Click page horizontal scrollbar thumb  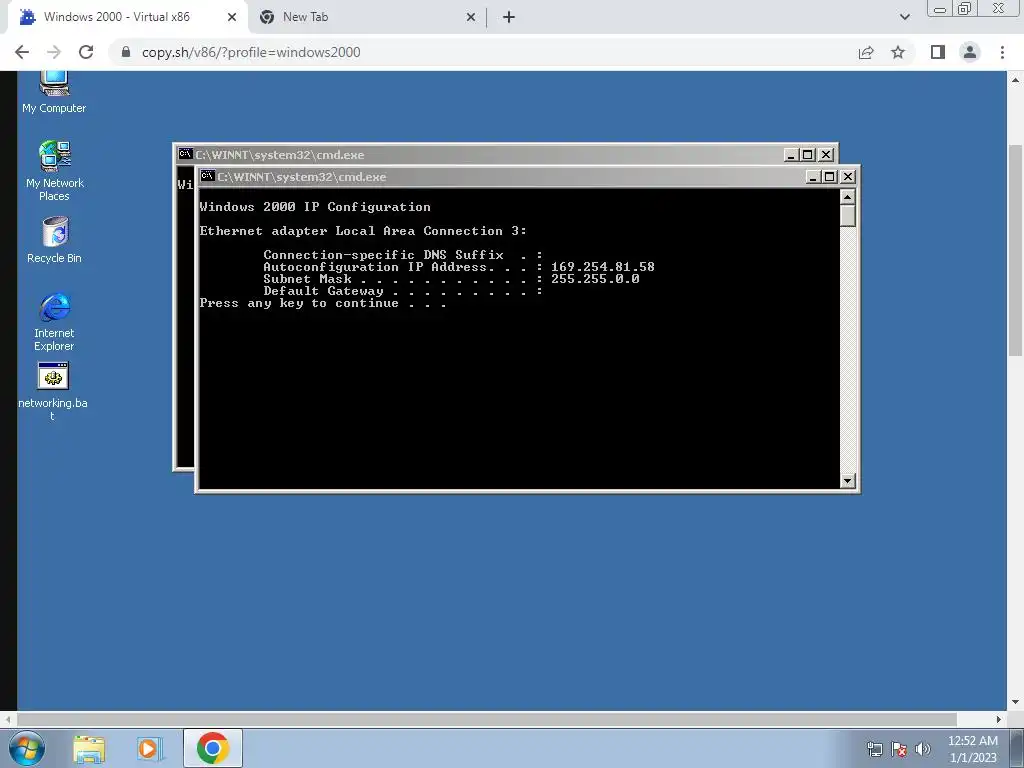[x=487, y=720]
